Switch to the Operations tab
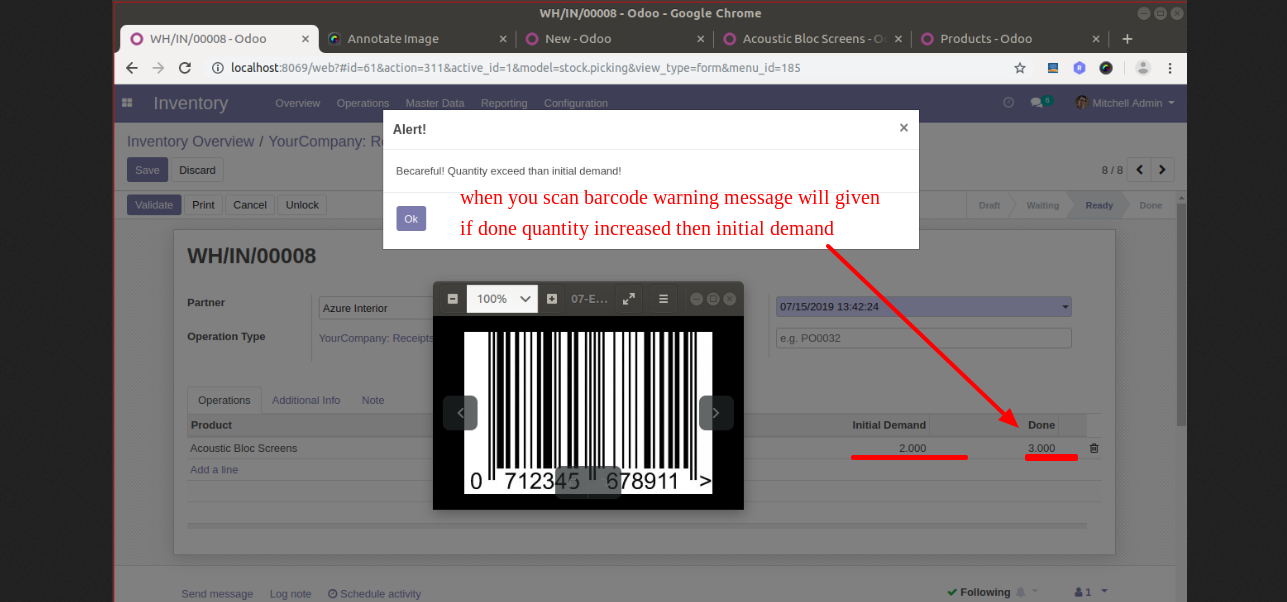The width and height of the screenshot is (1287, 602). tap(224, 400)
